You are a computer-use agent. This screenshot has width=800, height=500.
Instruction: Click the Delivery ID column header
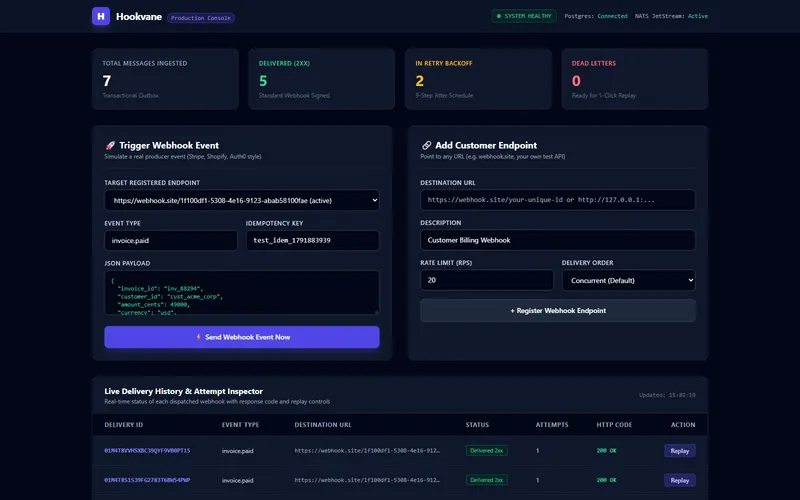point(123,424)
